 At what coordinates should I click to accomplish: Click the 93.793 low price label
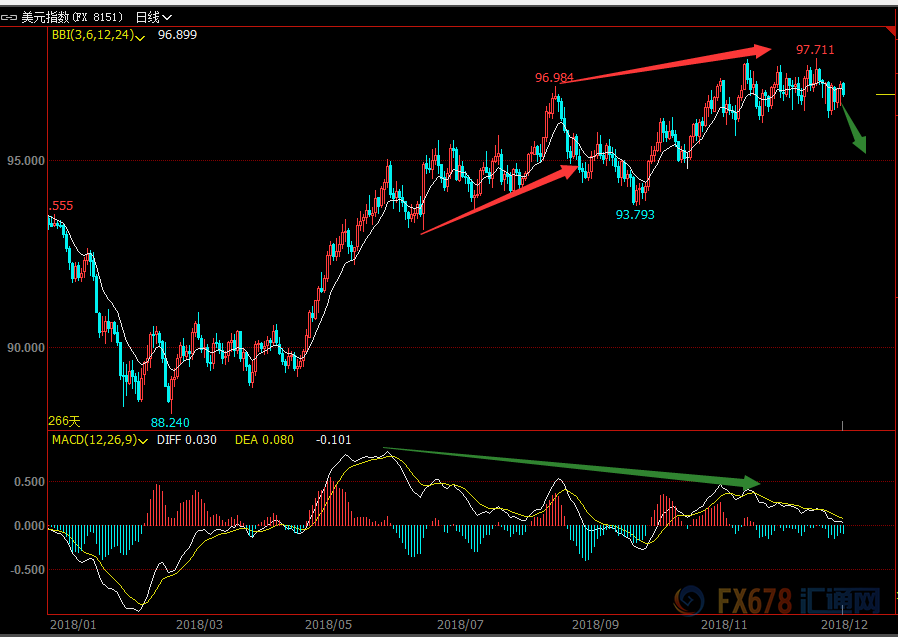(635, 215)
